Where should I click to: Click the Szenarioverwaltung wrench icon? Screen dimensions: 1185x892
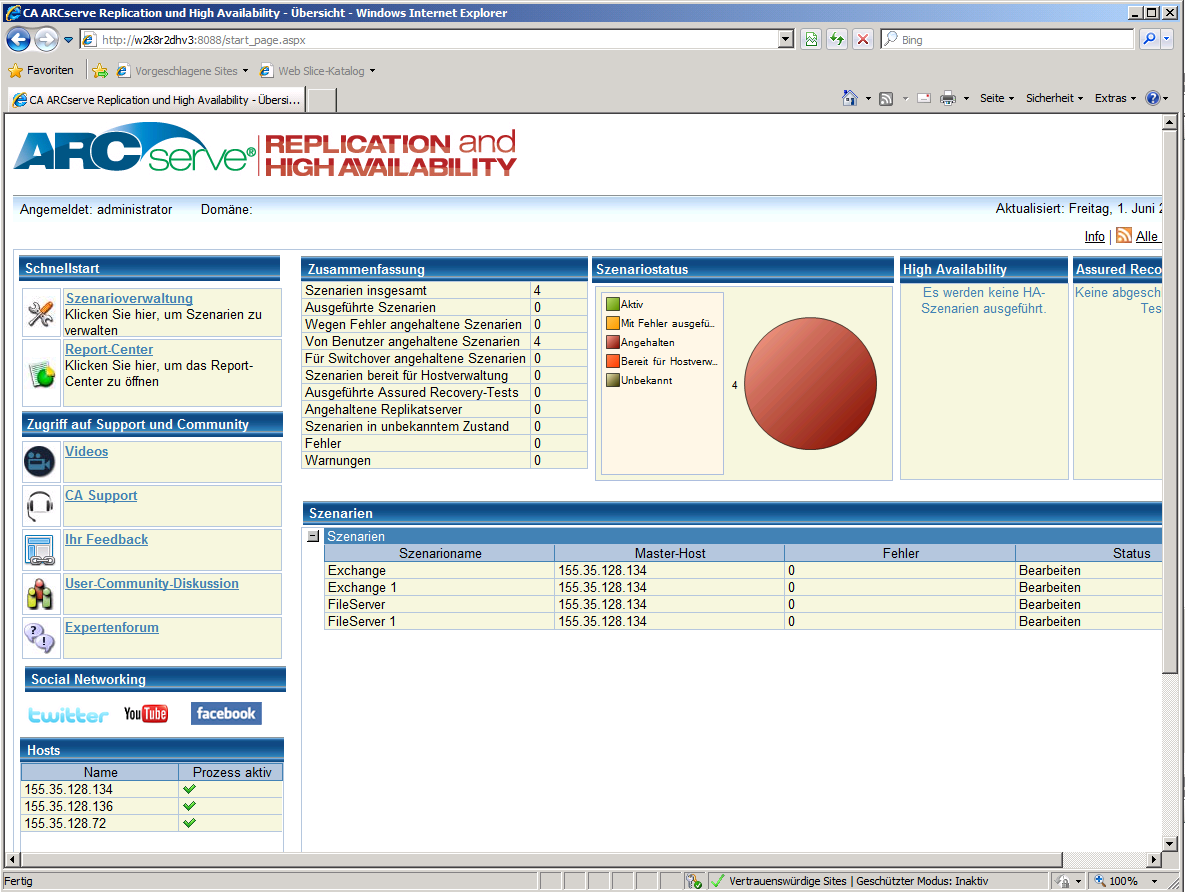pos(40,313)
